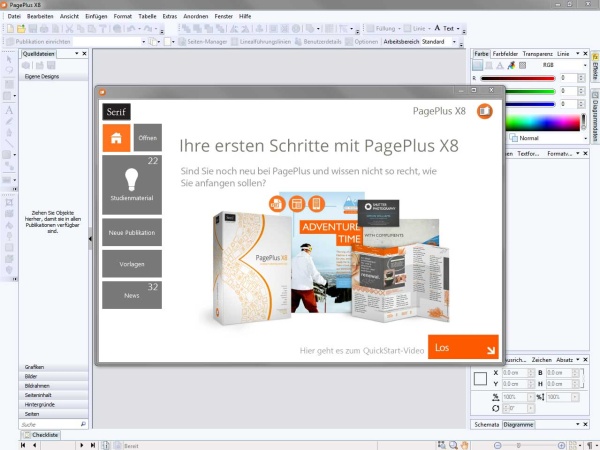Click the orange PagePlus X8 logo icon
Screen dimensions: 600x450
[484, 111]
